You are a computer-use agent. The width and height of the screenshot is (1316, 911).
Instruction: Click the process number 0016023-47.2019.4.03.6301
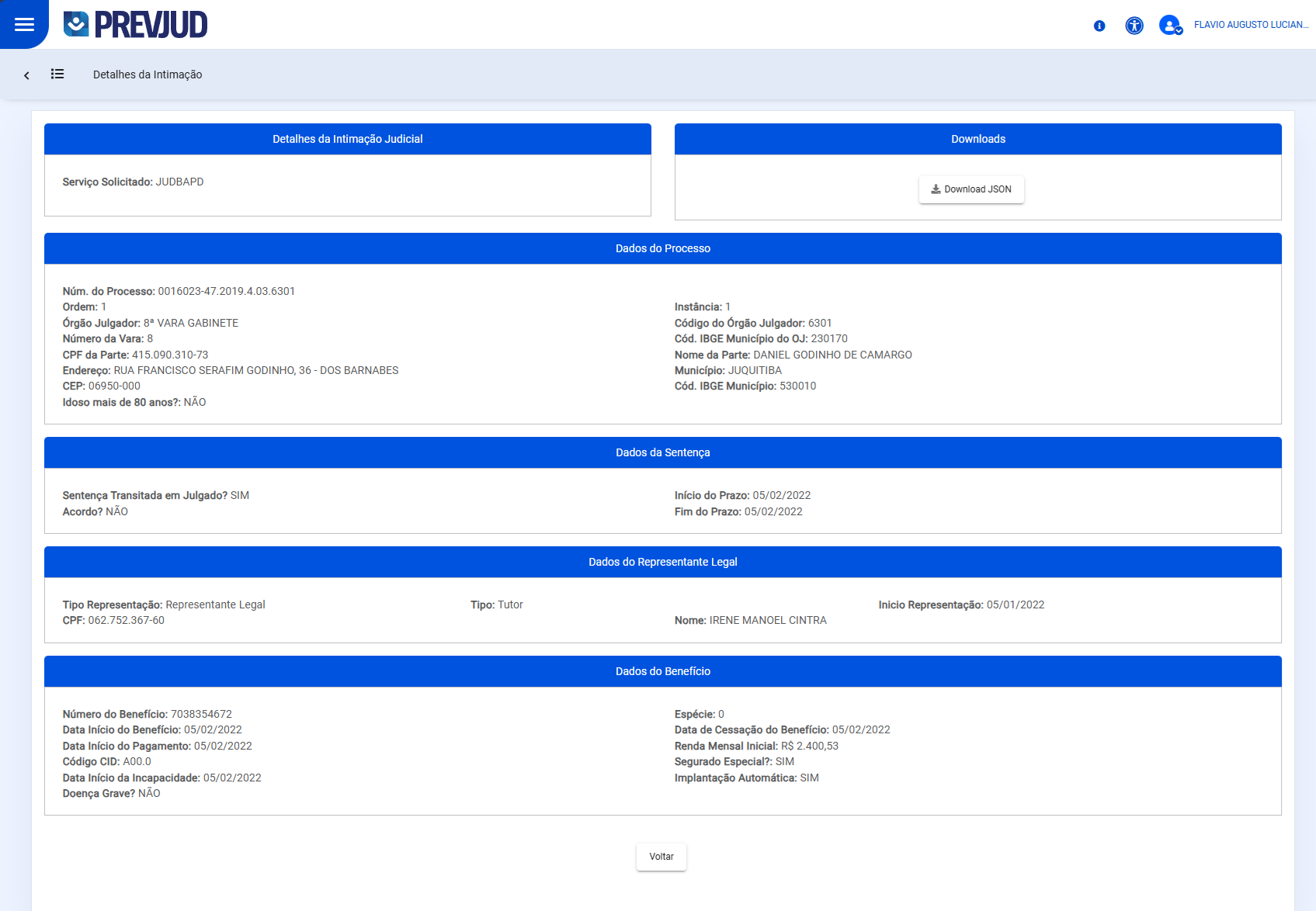[x=226, y=291]
